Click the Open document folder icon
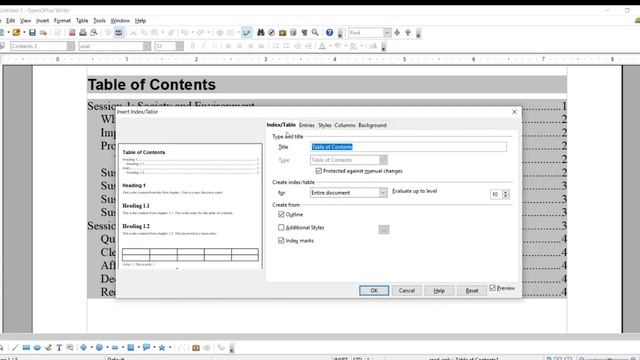This screenshot has width=640, height=360. [x=16, y=33]
